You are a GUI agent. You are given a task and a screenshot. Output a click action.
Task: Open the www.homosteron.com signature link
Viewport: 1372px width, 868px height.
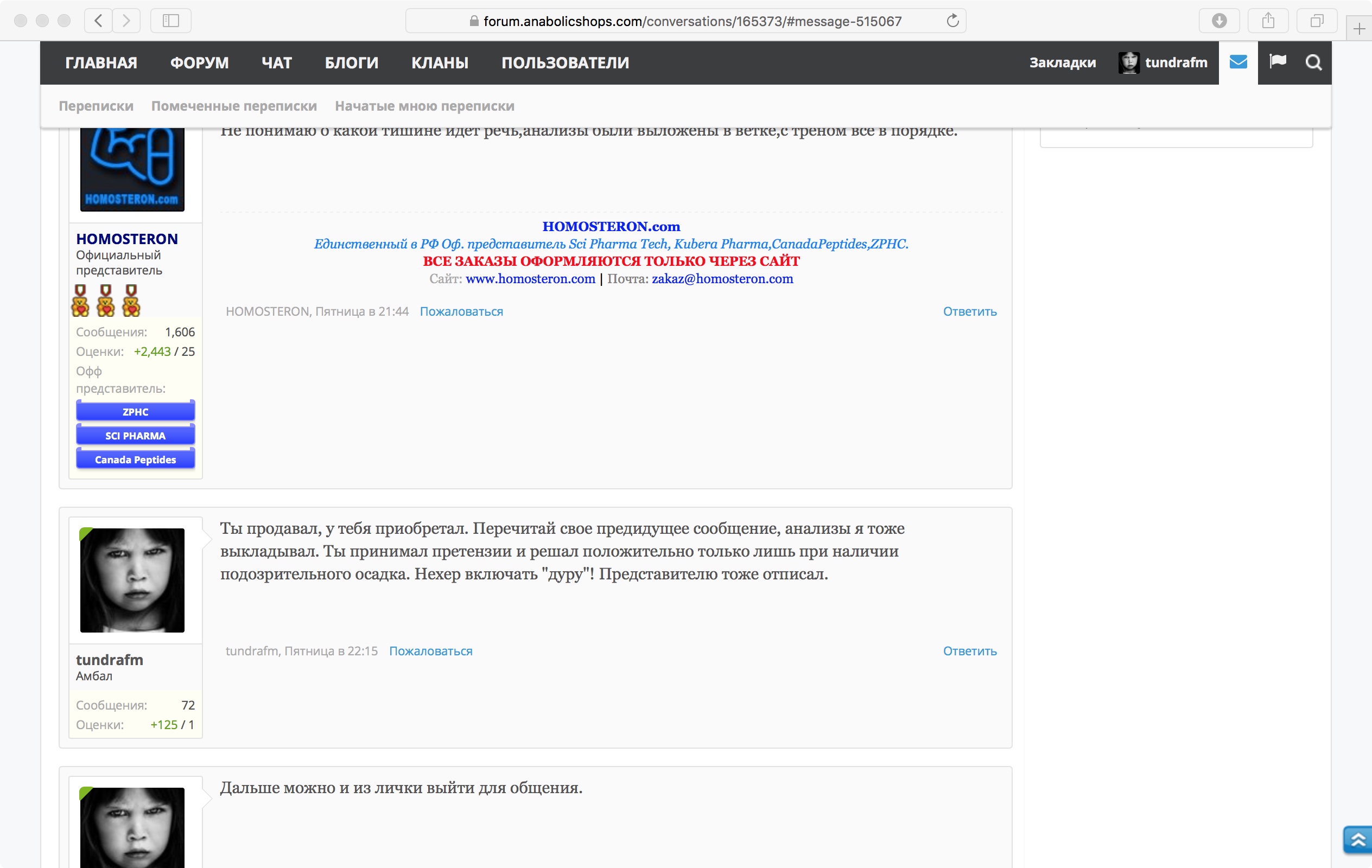tap(530, 278)
